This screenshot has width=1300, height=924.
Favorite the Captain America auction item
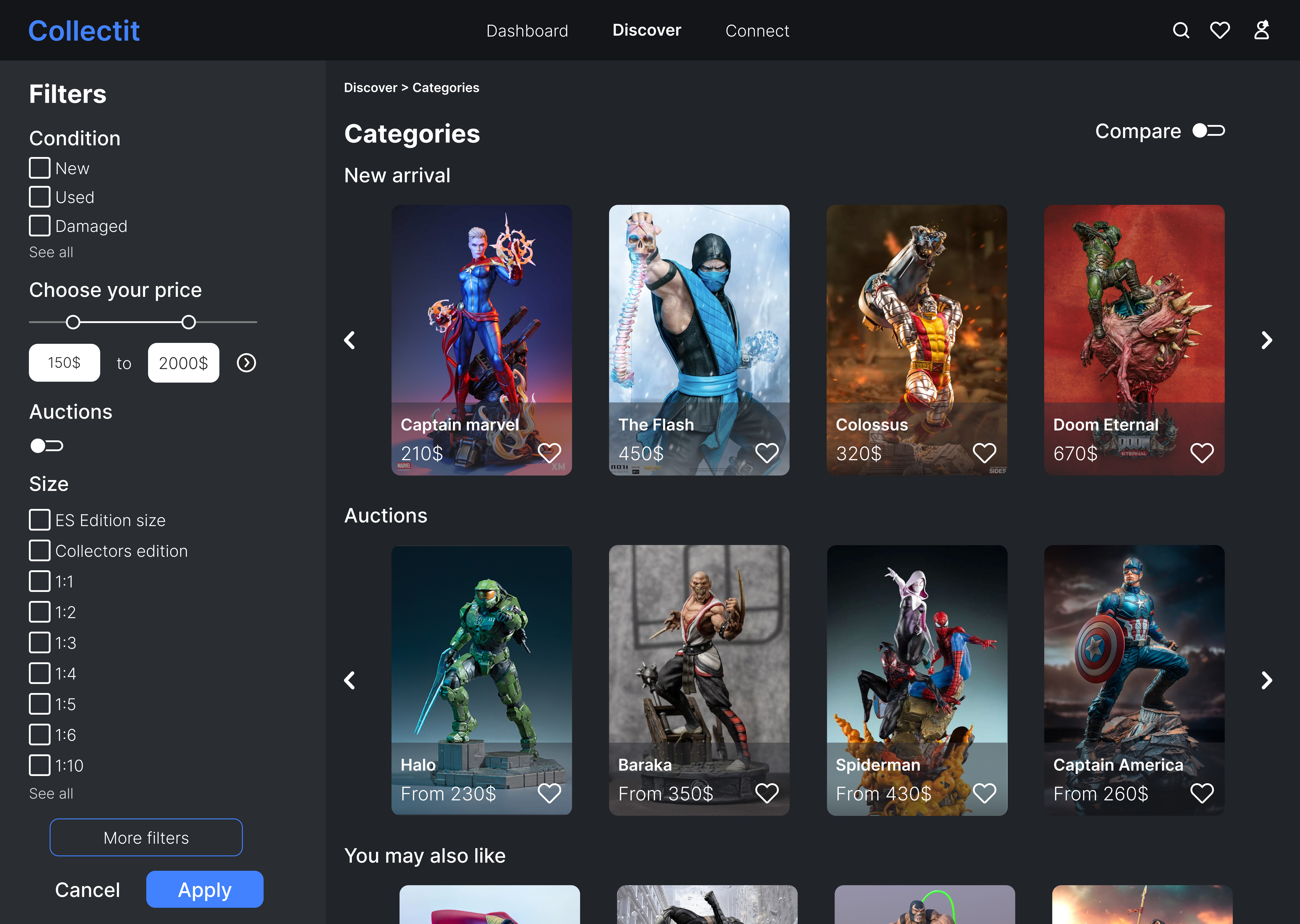tap(1202, 793)
